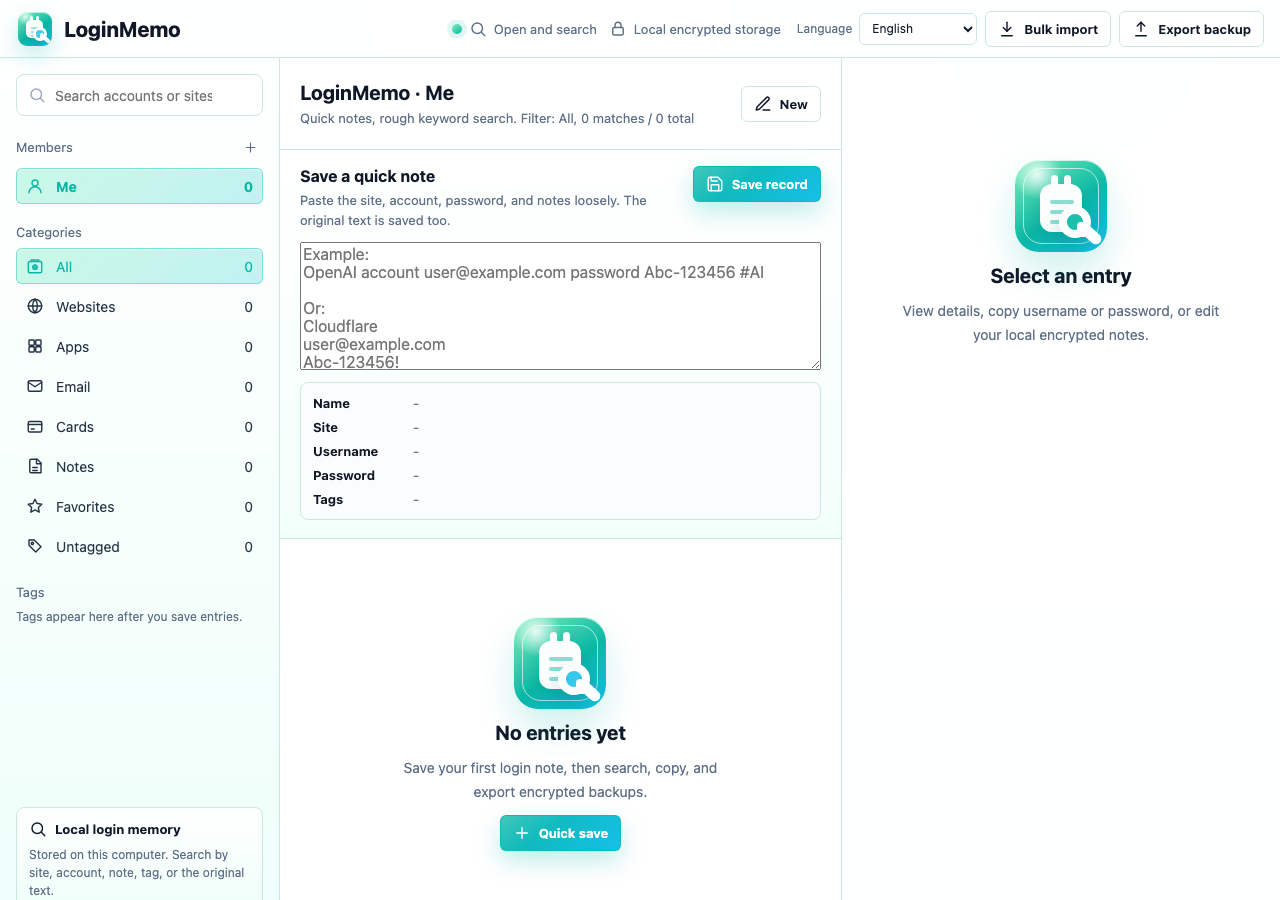The width and height of the screenshot is (1280, 900).
Task: Select the Me member
Action: pos(139,186)
